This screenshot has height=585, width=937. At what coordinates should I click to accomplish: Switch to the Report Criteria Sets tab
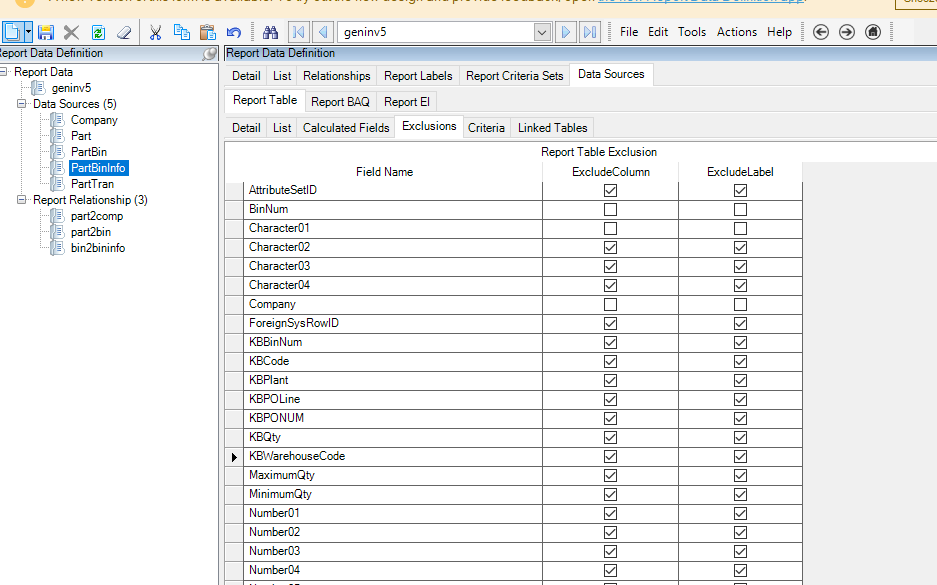pos(515,76)
